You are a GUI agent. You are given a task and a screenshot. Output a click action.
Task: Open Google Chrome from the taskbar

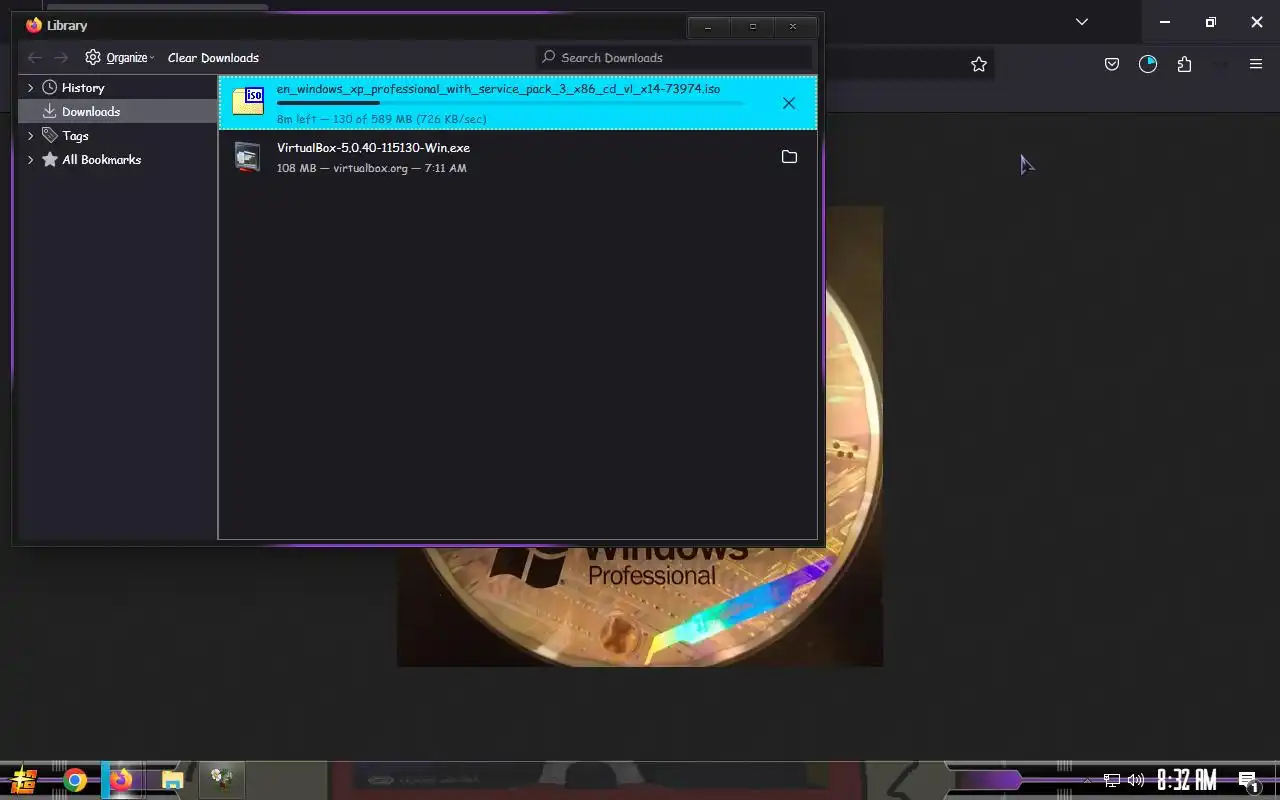coord(75,780)
